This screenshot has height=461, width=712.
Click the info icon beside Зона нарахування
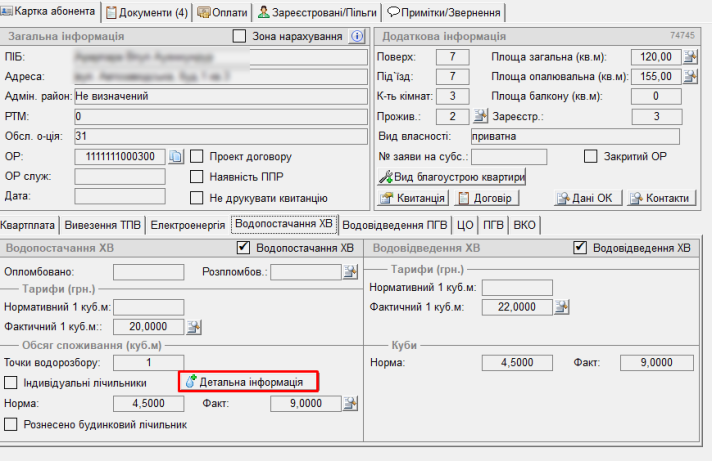pos(357,36)
